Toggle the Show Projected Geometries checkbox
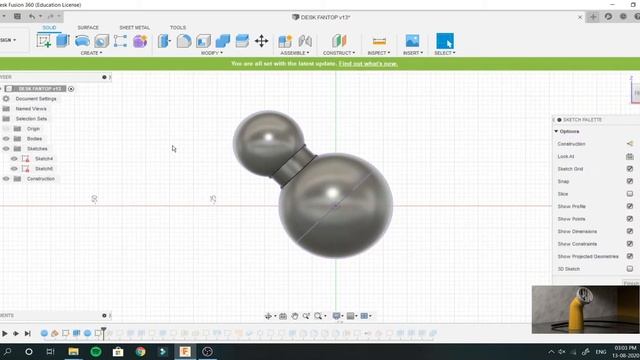This screenshot has width=640, height=360. tap(629, 256)
